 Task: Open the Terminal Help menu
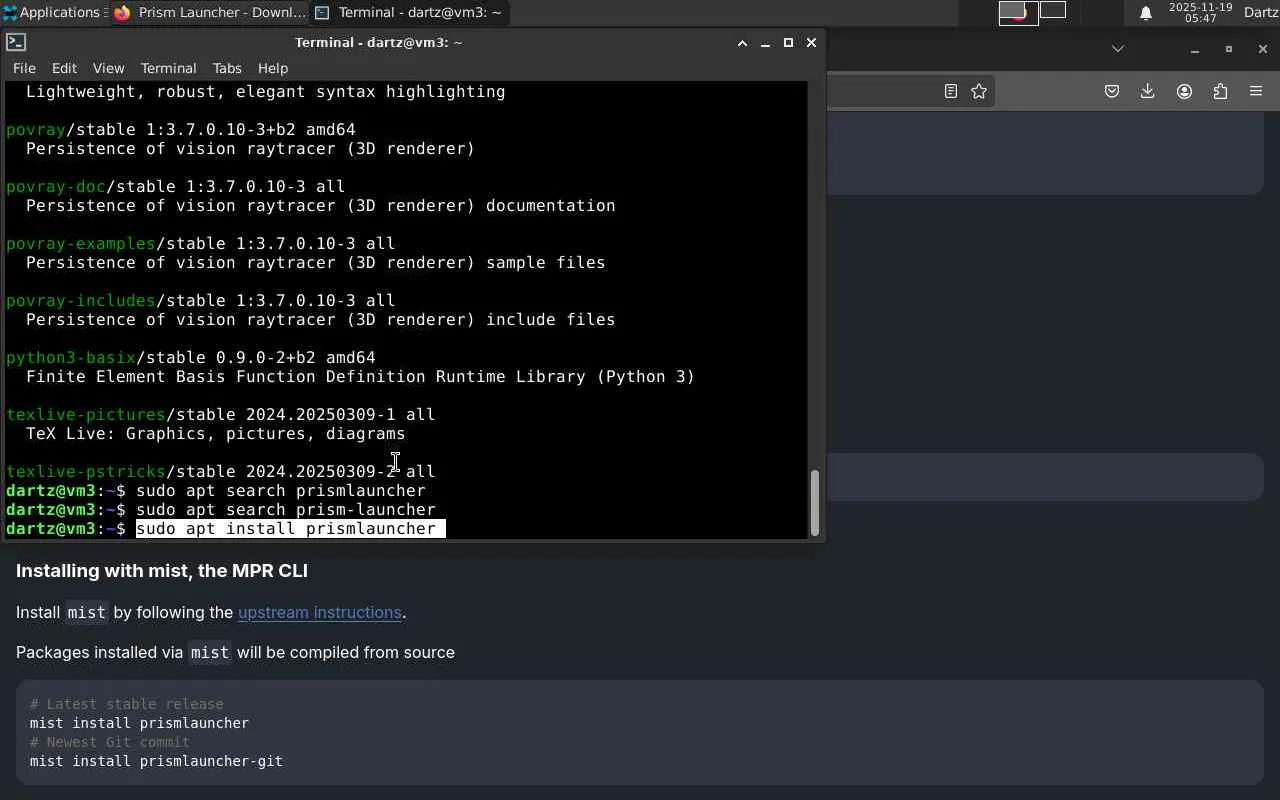pyautogui.click(x=273, y=68)
